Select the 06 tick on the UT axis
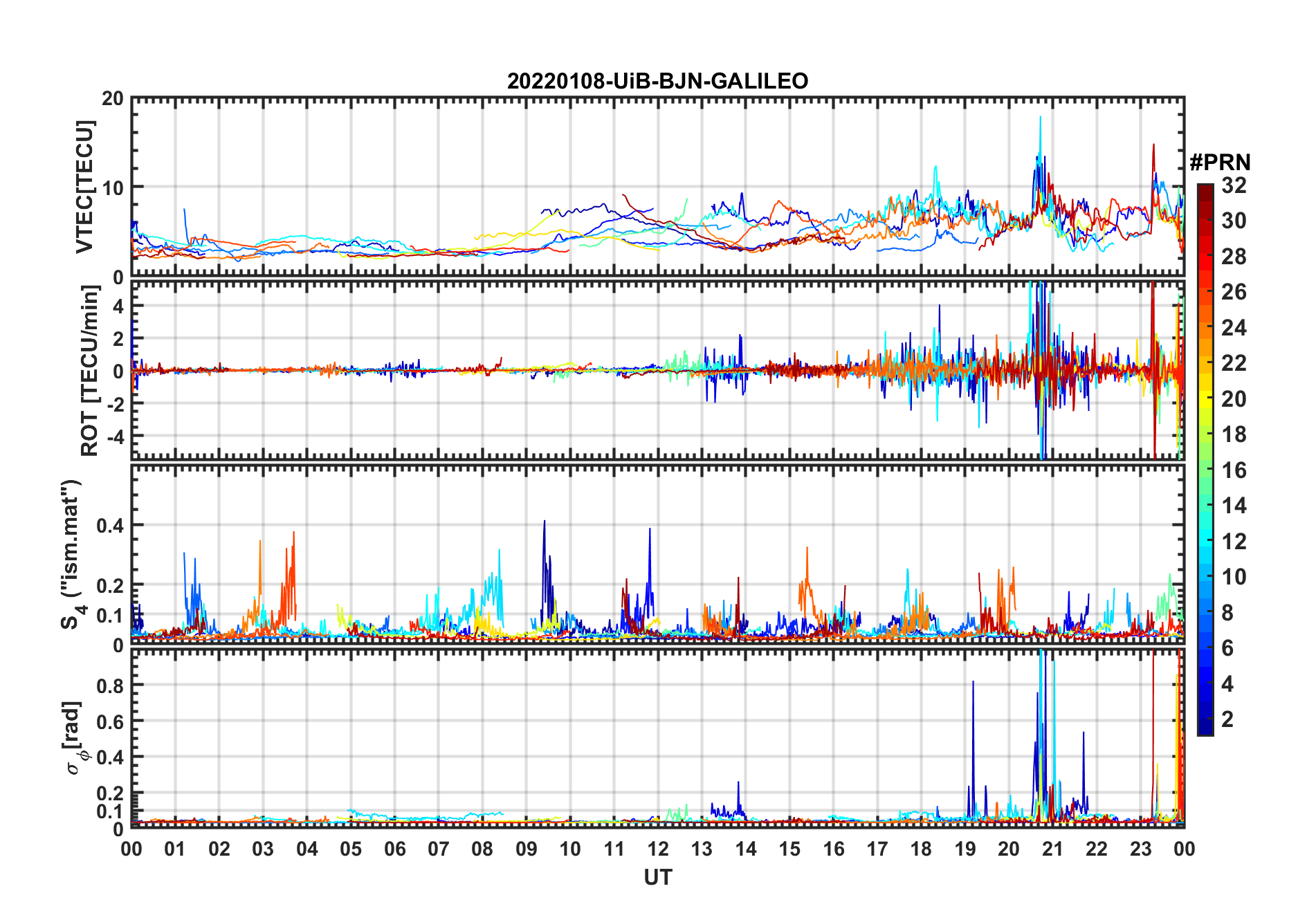This screenshot has height=920, width=1316. [x=394, y=849]
